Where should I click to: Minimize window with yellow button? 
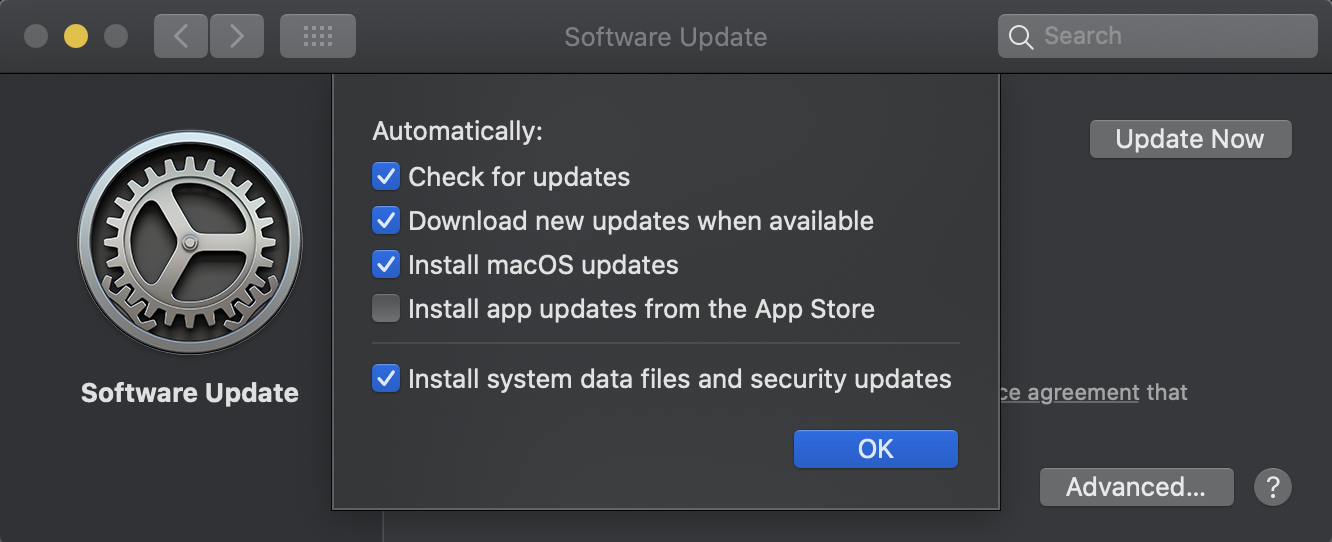[76, 36]
